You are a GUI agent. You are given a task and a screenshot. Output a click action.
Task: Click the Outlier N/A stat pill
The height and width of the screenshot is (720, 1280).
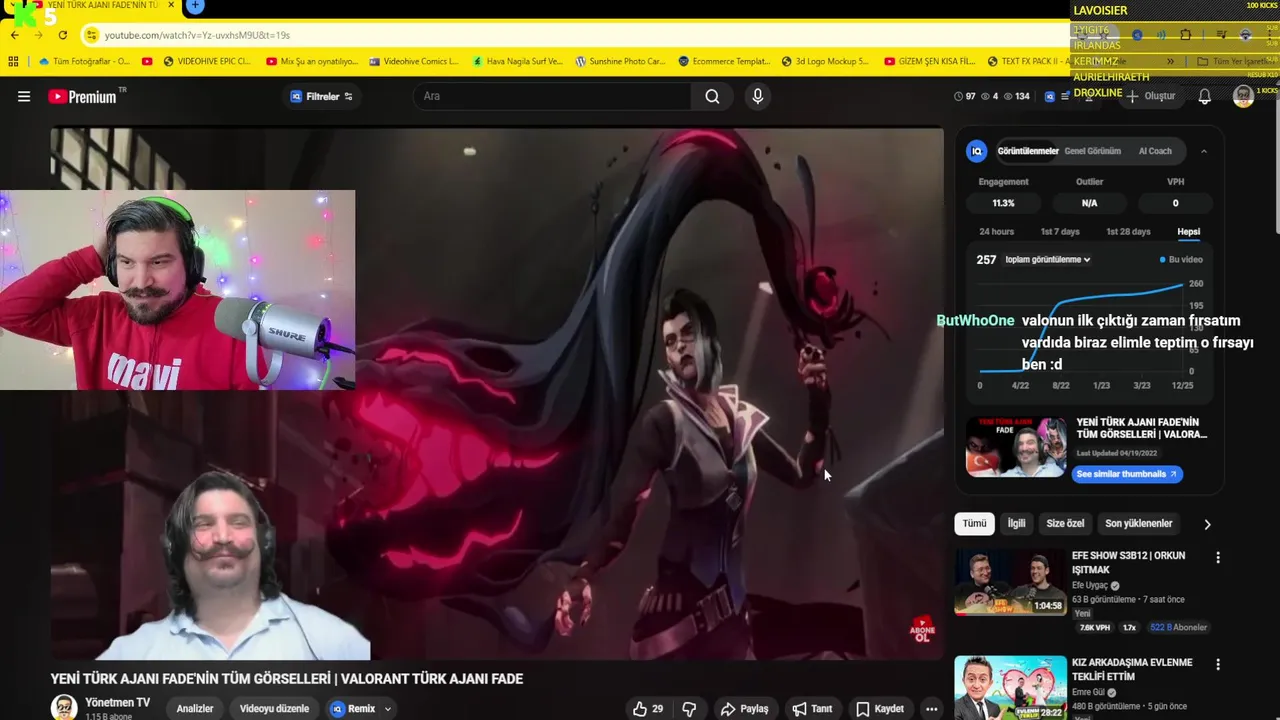1089,203
